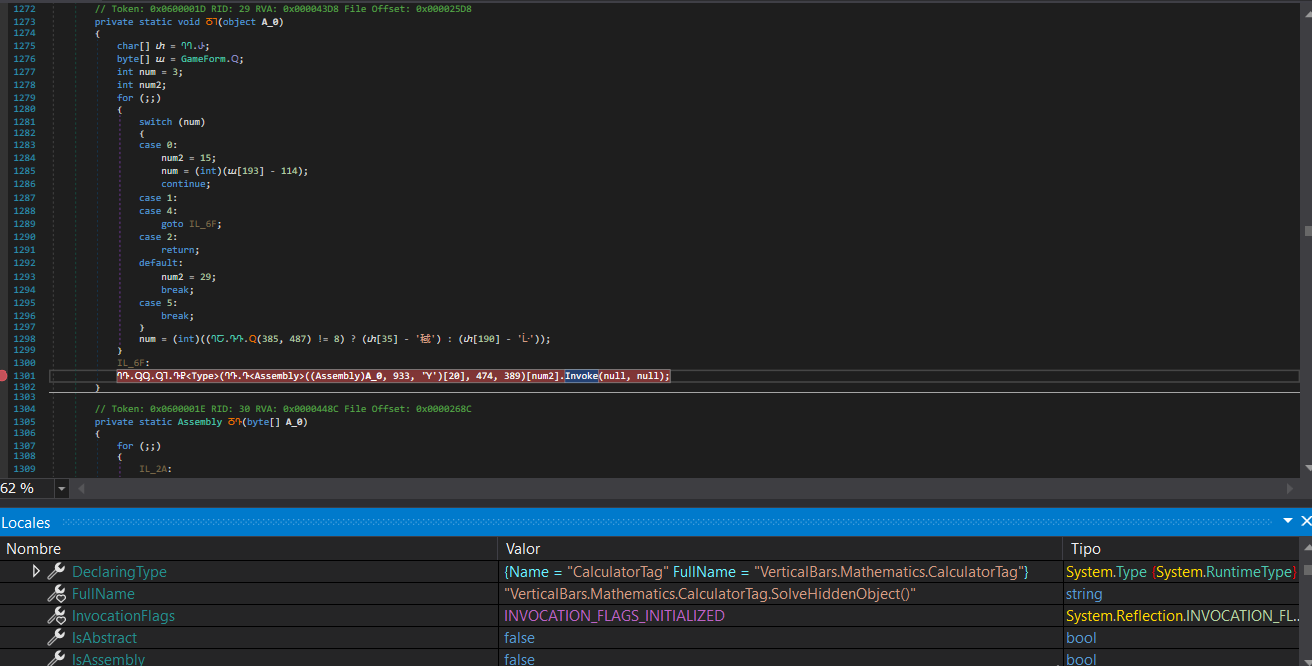Click the FullName property wrench icon
This screenshot has height=666, width=1312.
(x=57, y=594)
